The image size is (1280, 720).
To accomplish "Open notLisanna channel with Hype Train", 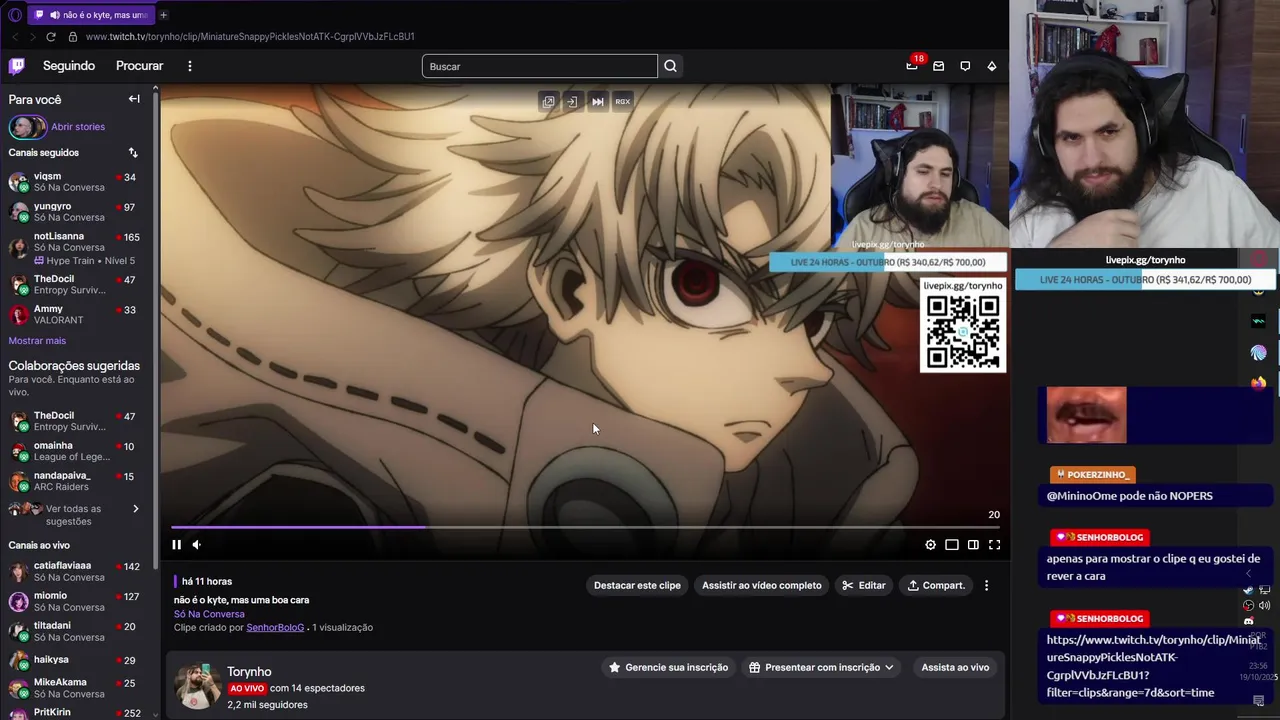I will click(x=78, y=248).
